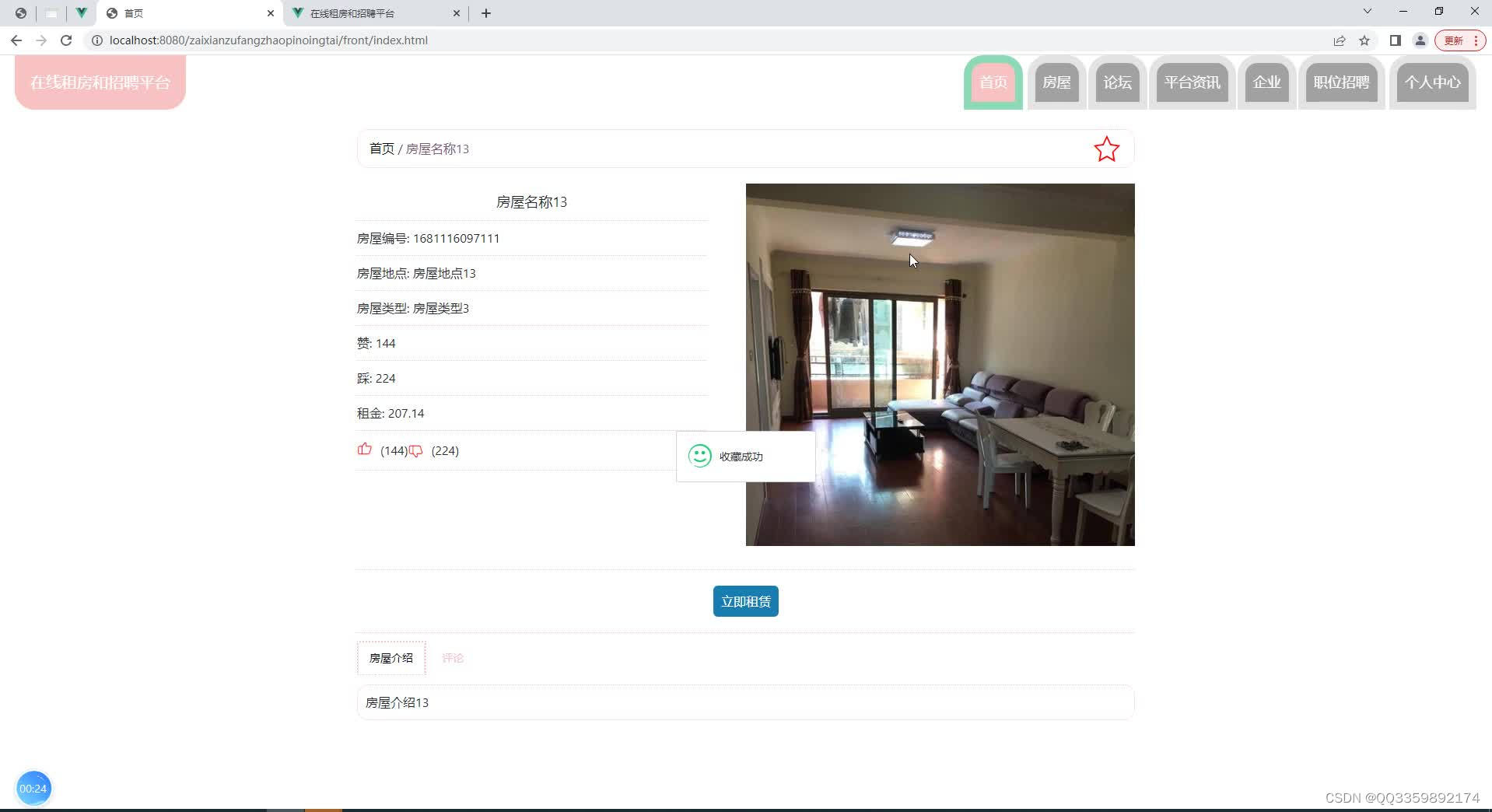Click the red favorite star icon
Image resolution: width=1492 pixels, height=812 pixels.
tap(1106, 149)
